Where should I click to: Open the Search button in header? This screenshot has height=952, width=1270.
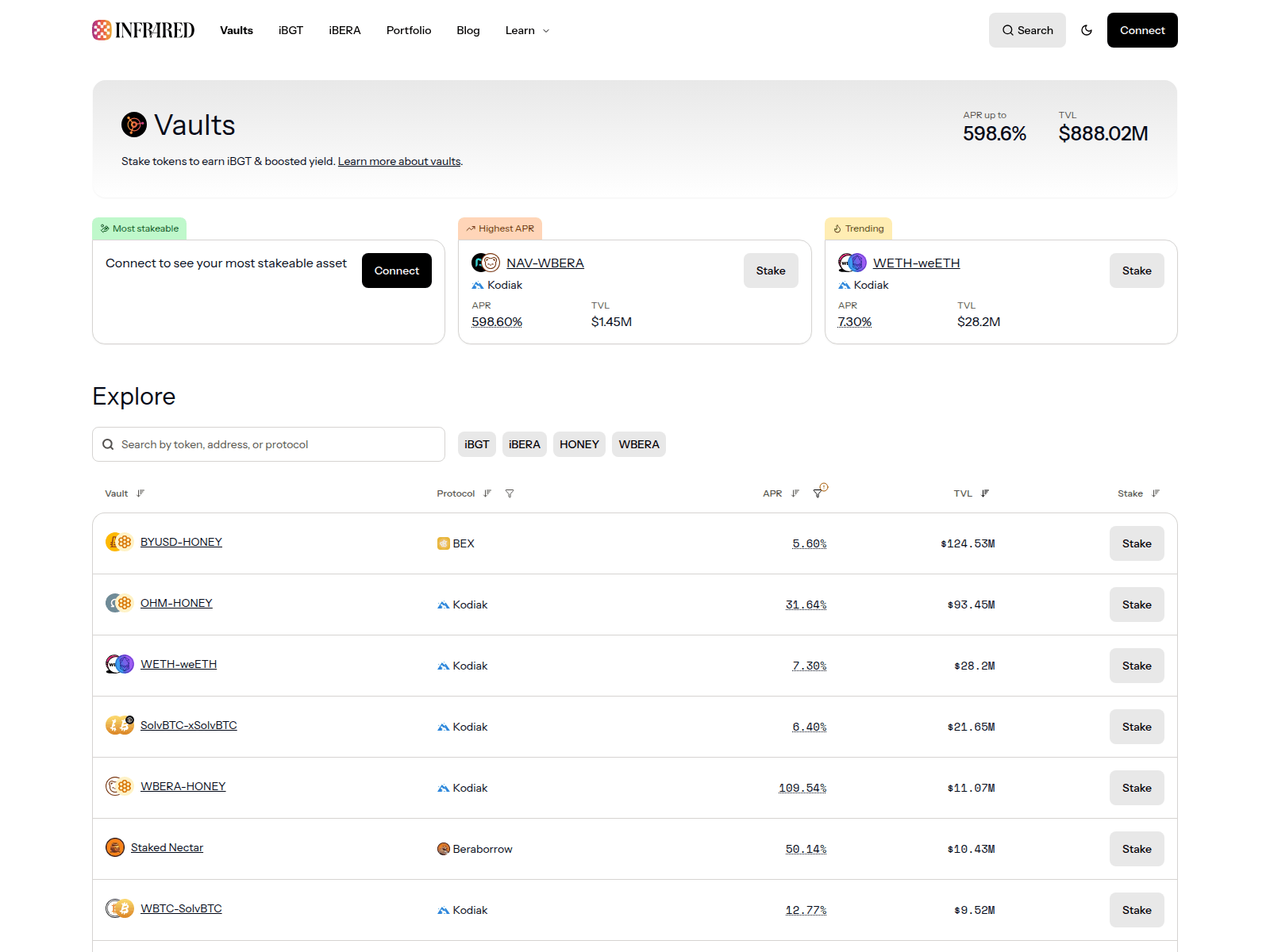(1027, 30)
